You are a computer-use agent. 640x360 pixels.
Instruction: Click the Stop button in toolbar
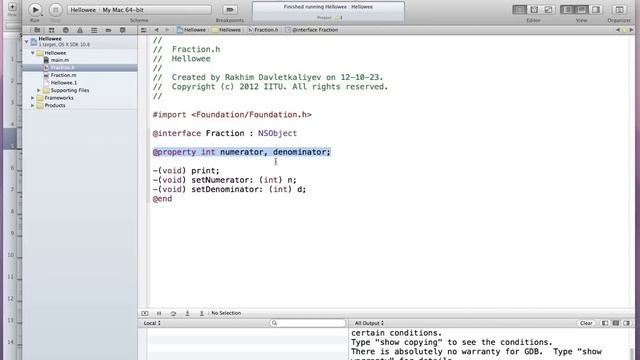56,9
